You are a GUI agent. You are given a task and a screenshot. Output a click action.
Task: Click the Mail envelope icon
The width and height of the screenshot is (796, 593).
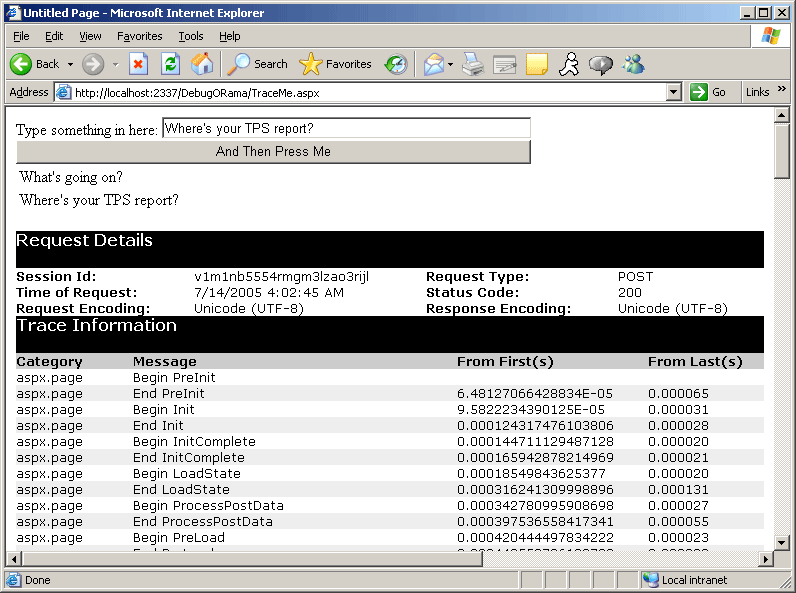(433, 64)
